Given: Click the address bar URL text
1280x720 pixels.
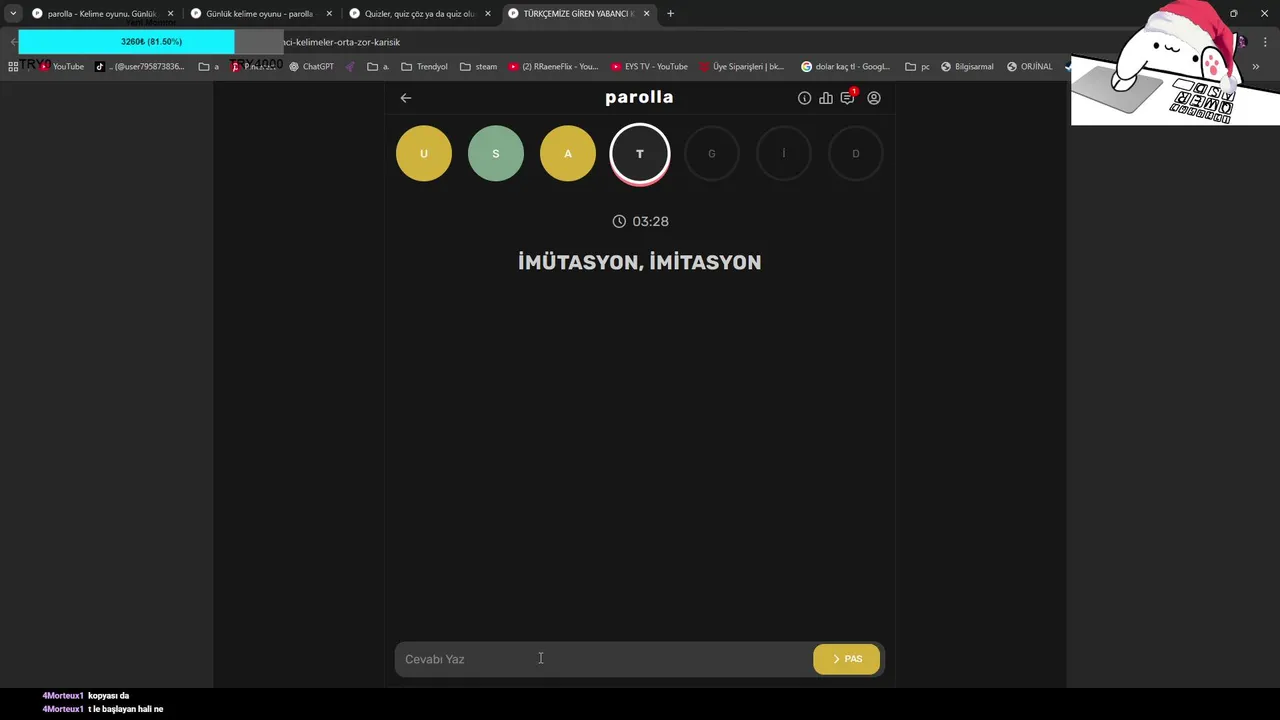Looking at the screenshot, I should 342,42.
